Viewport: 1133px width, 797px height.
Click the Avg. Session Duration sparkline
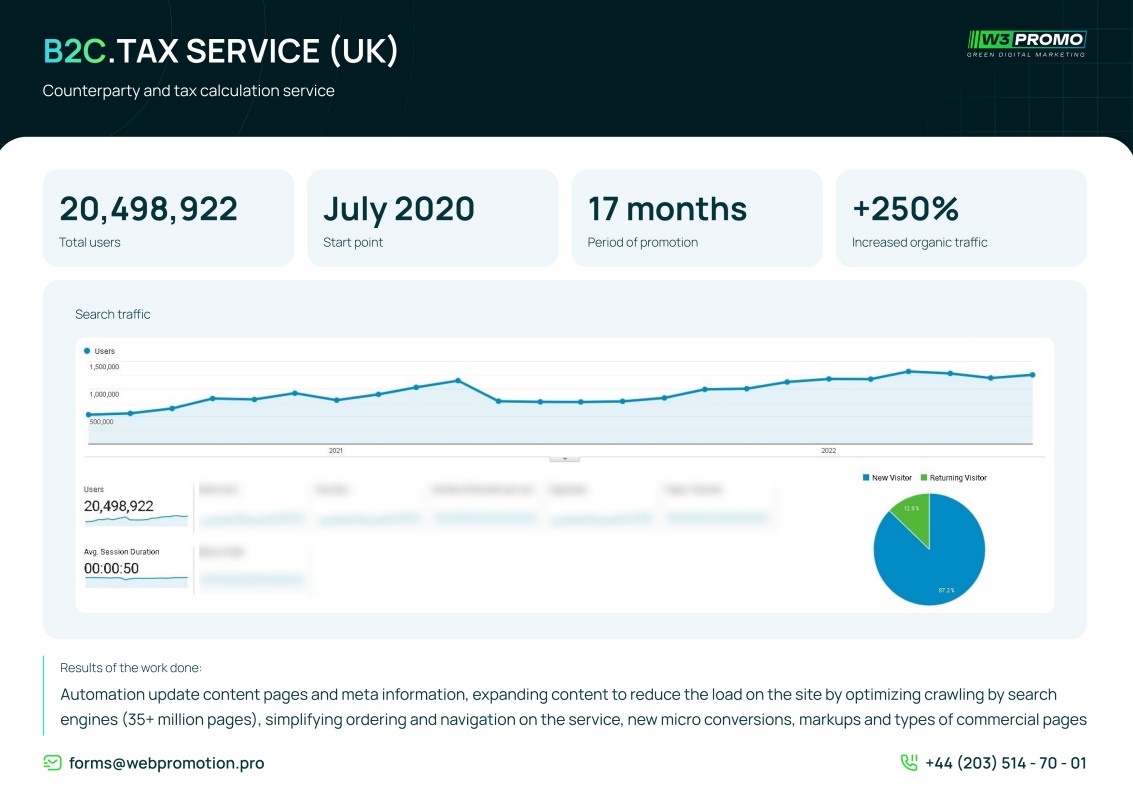(136, 579)
